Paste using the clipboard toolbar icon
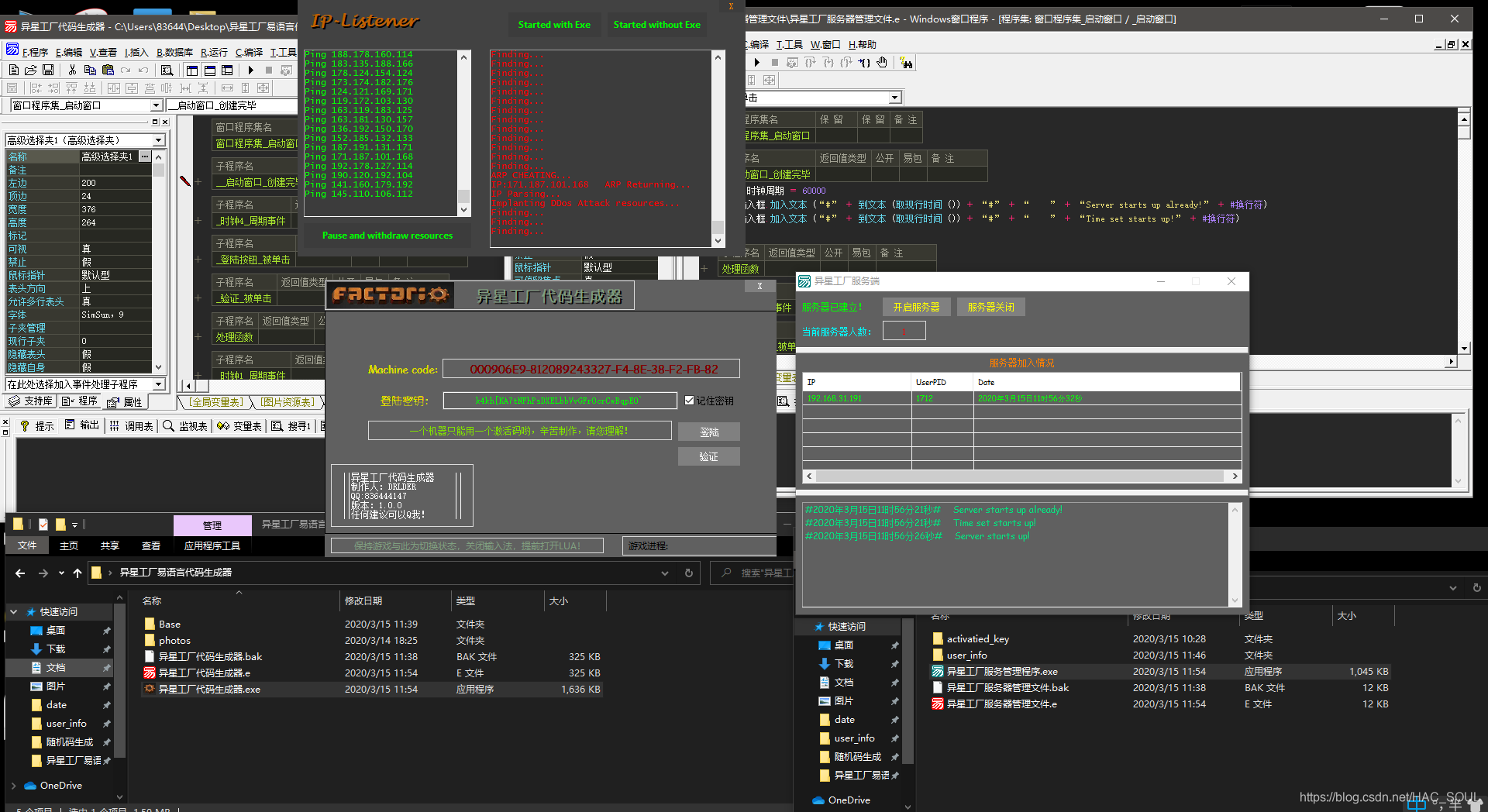 point(108,70)
